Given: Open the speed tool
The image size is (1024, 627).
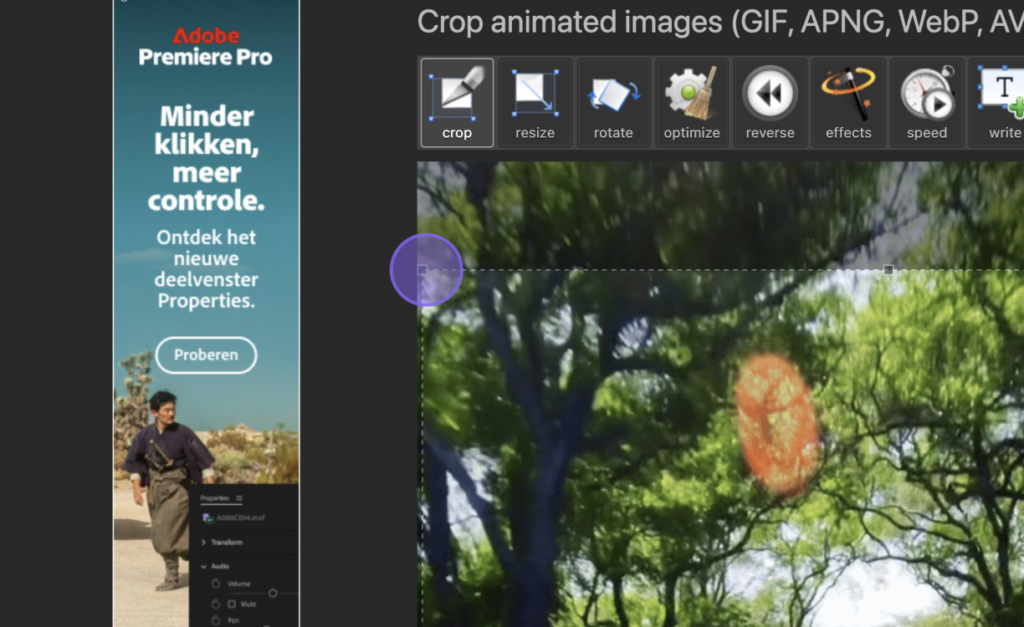Looking at the screenshot, I should [927, 103].
